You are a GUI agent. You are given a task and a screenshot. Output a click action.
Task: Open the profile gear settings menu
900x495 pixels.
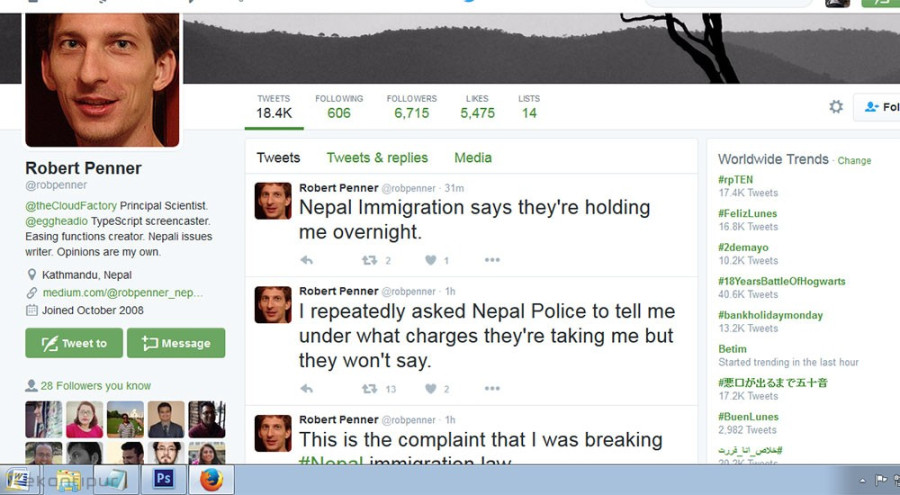(836, 107)
